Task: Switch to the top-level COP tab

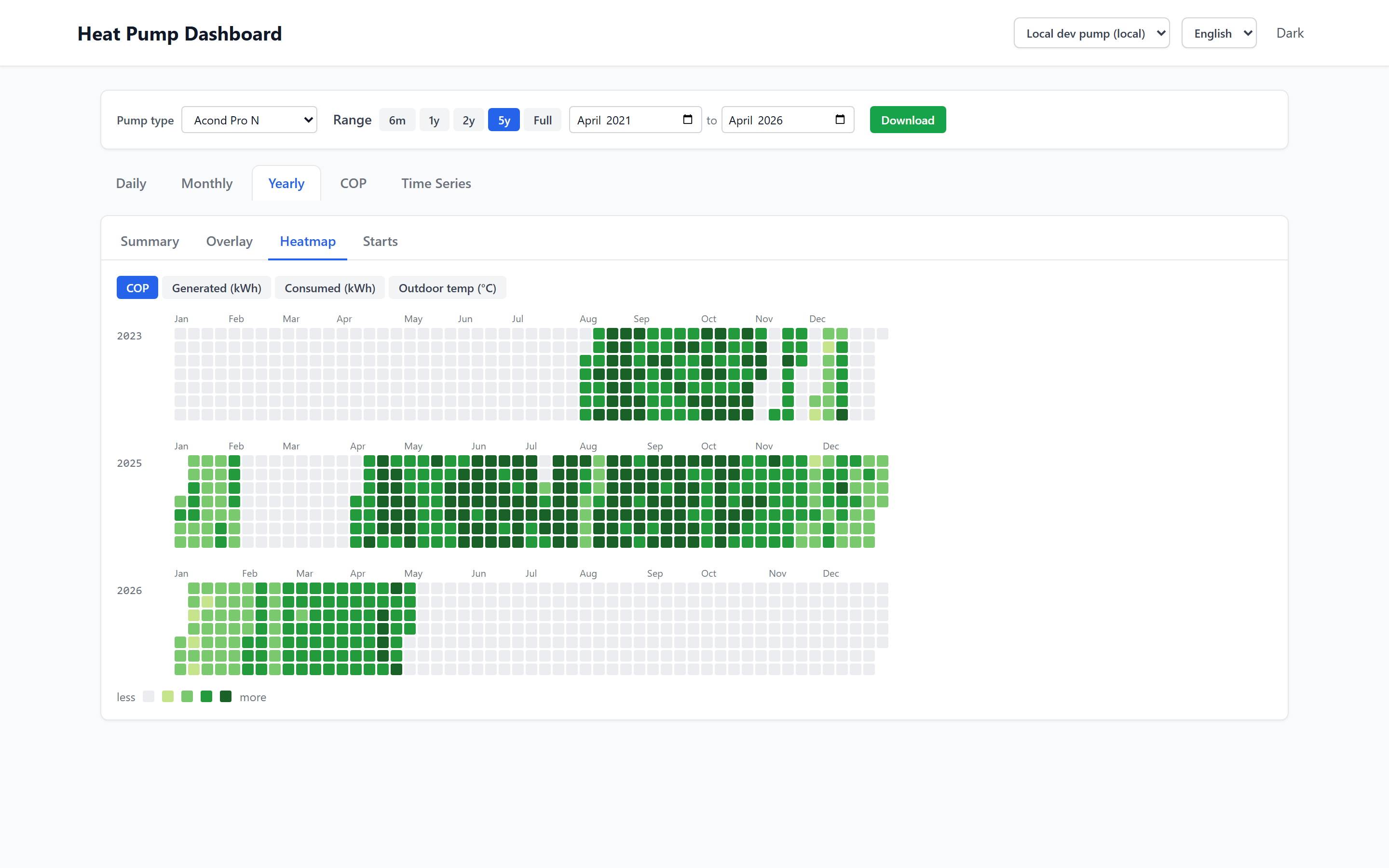Action: pos(353,183)
